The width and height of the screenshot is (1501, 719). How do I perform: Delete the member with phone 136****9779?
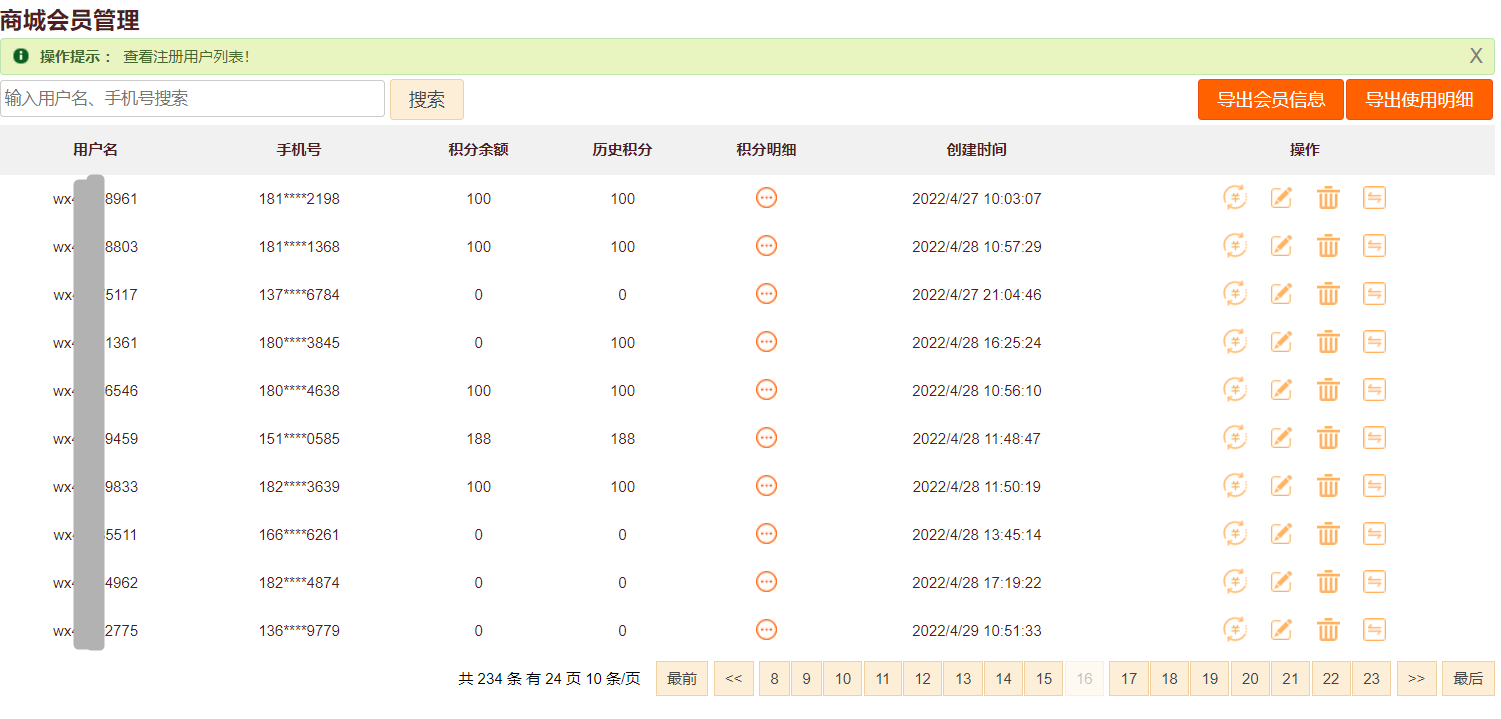point(1328,630)
